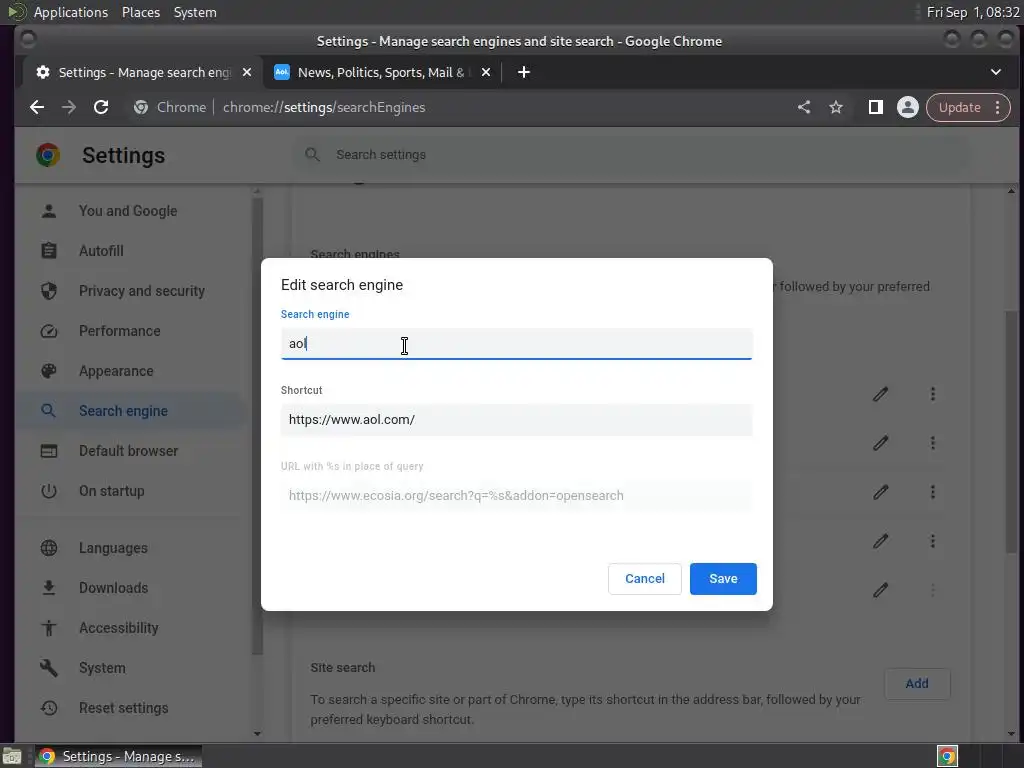Image resolution: width=1024 pixels, height=768 pixels.
Task: Click fourth search engine three-dot menu
Action: point(933,541)
